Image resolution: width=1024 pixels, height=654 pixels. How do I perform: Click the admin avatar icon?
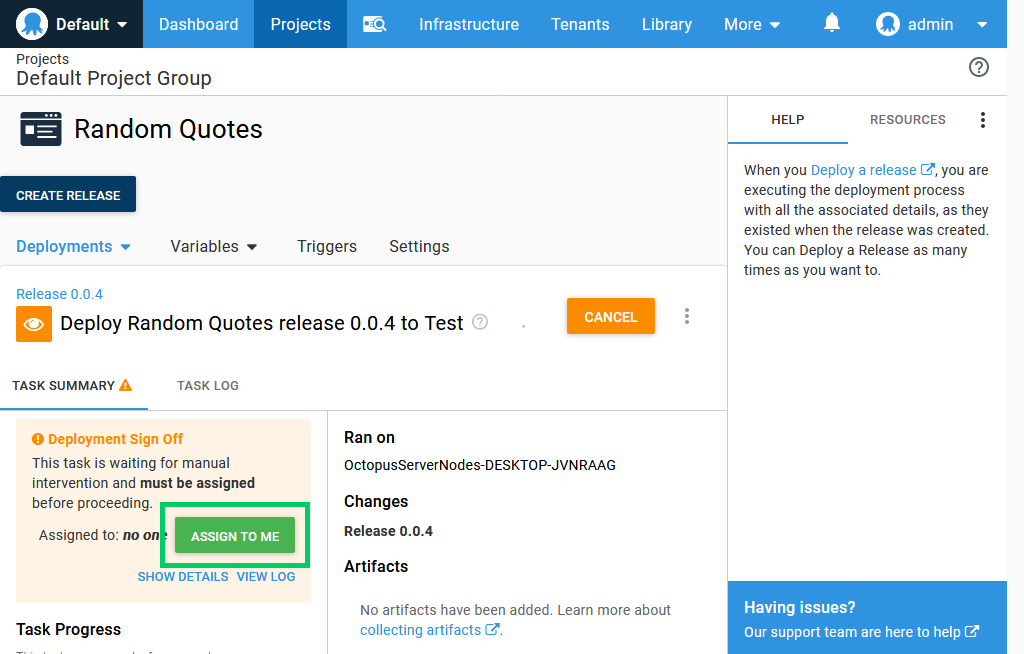point(888,24)
